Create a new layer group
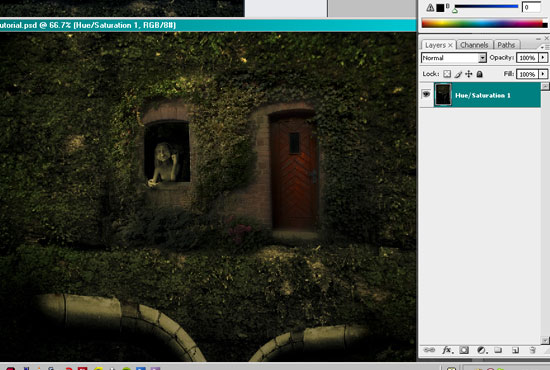550x370 pixels. point(498,350)
